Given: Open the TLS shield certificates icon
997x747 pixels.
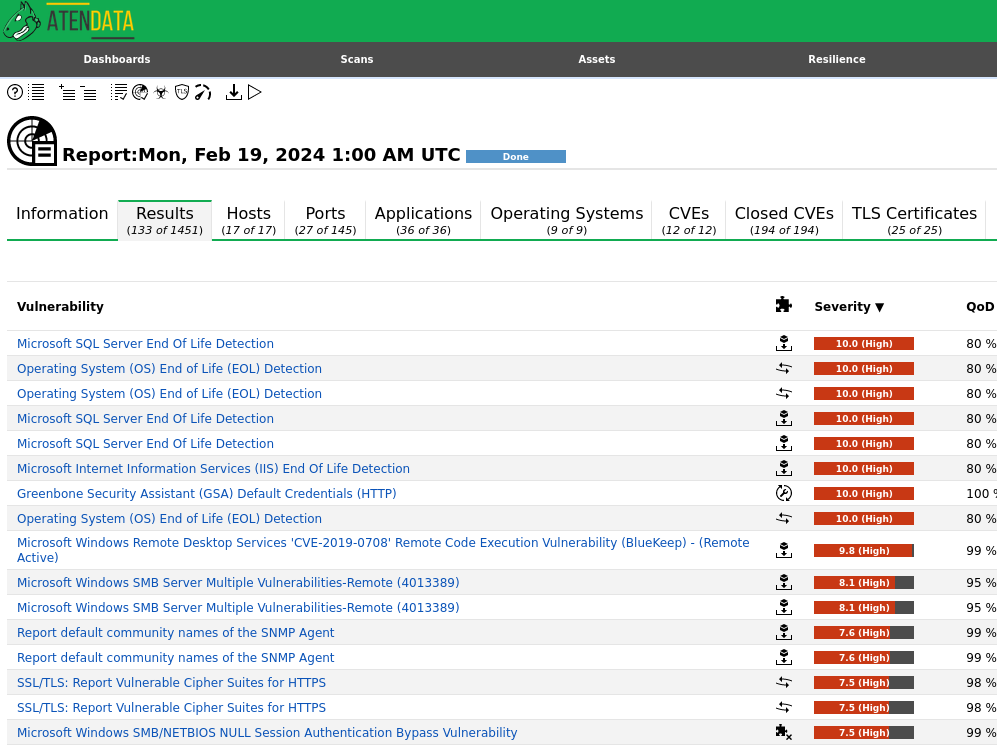Looking at the screenshot, I should [x=181, y=92].
